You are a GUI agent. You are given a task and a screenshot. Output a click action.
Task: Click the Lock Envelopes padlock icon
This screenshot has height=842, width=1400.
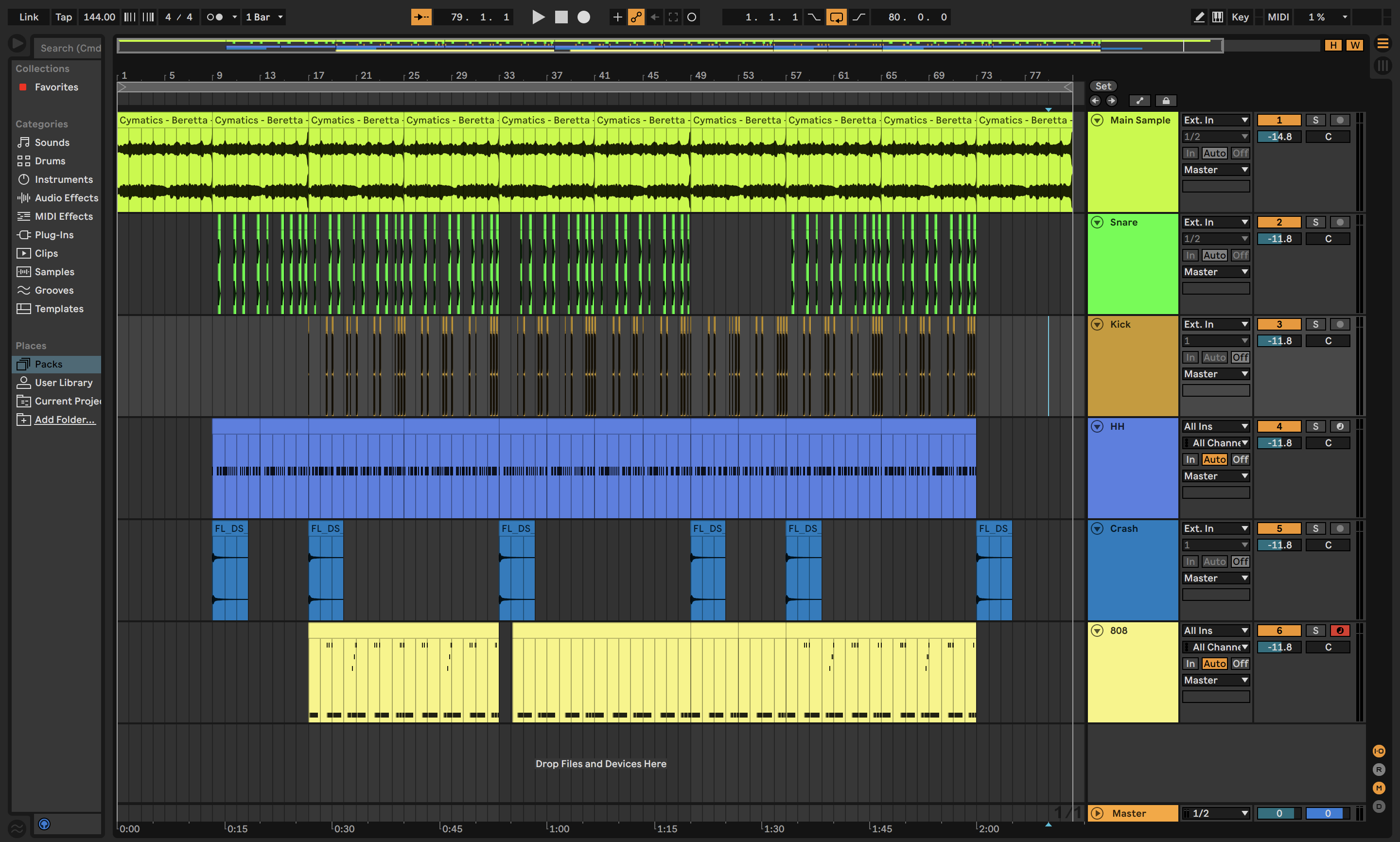(1166, 101)
